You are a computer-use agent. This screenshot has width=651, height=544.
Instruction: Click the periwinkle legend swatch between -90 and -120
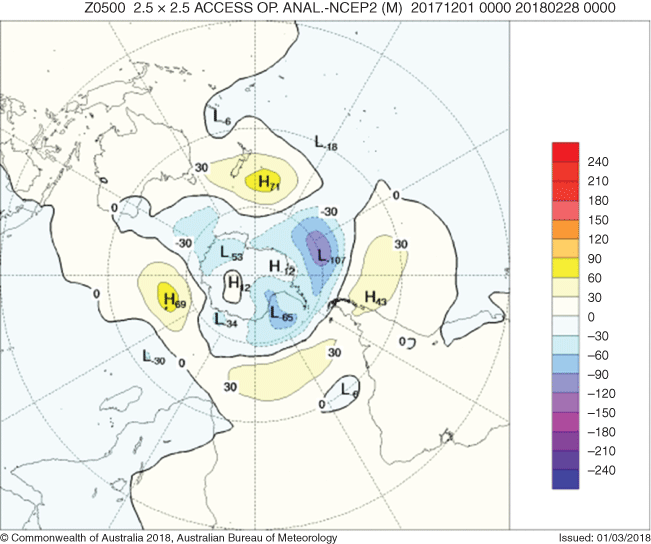pos(565,383)
